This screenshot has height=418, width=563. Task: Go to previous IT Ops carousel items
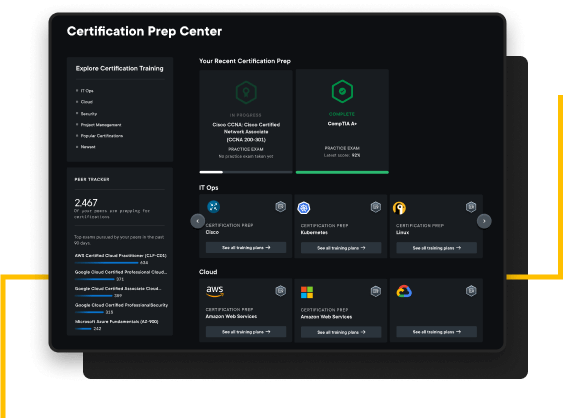click(197, 221)
